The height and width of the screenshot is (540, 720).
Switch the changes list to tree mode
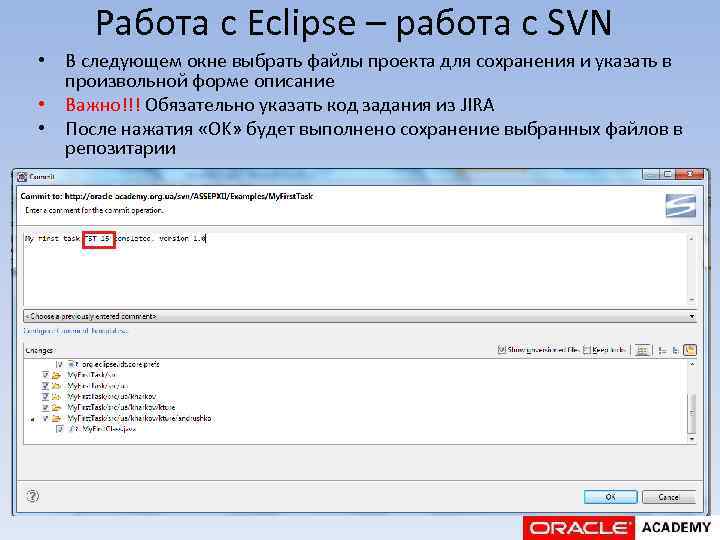676,350
